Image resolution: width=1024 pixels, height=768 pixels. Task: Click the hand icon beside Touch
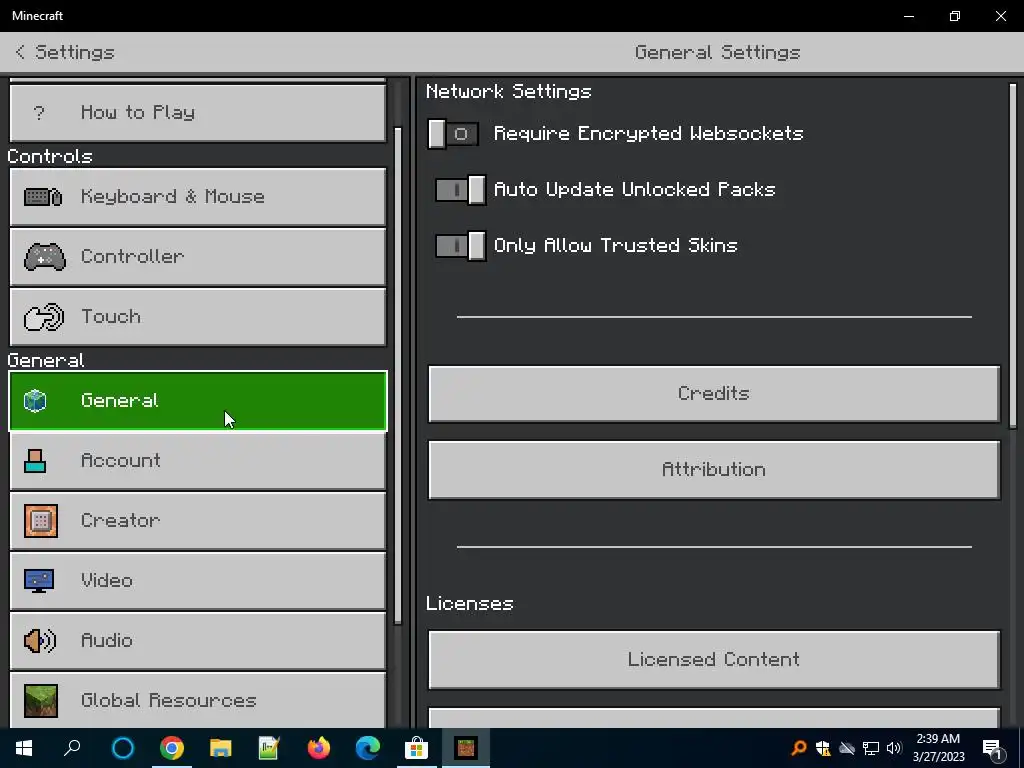(44, 317)
